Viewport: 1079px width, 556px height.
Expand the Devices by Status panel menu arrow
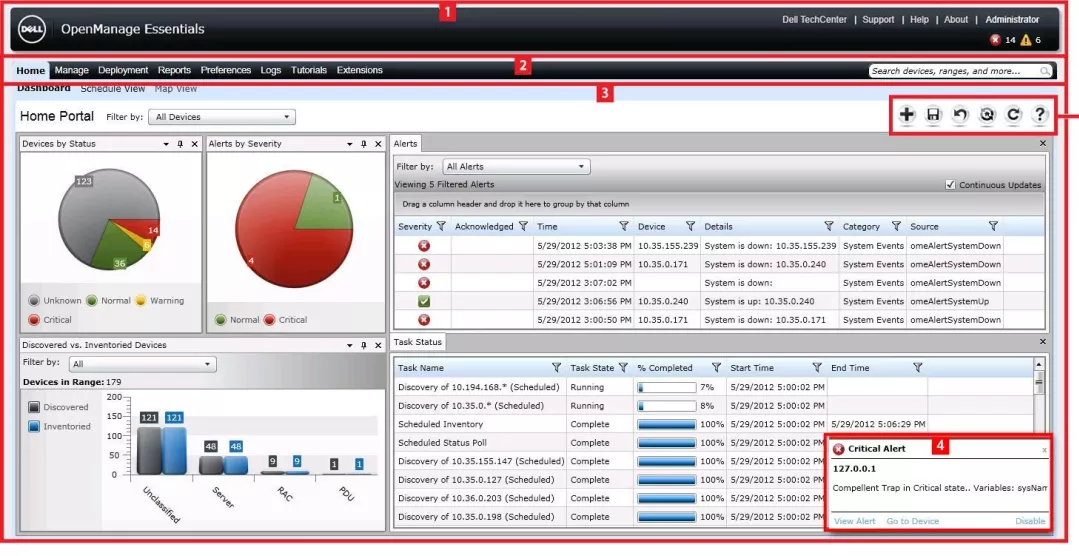click(166, 145)
